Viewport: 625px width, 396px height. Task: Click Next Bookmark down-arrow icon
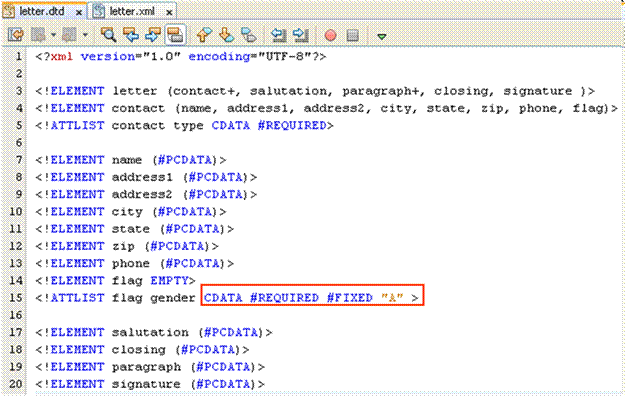(226, 35)
